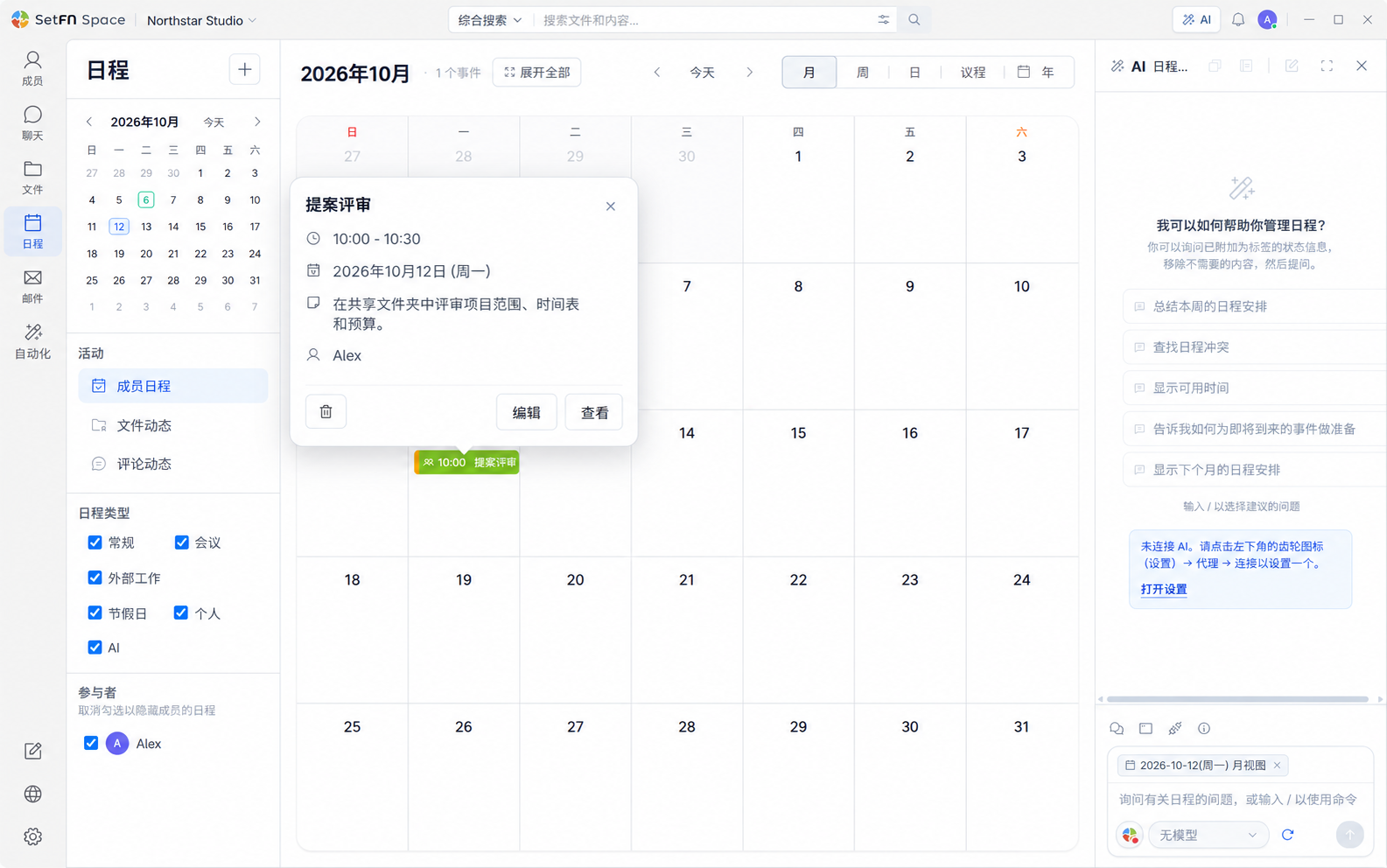Close the 提案评审 event popup
1387x868 pixels.
pyautogui.click(x=610, y=206)
